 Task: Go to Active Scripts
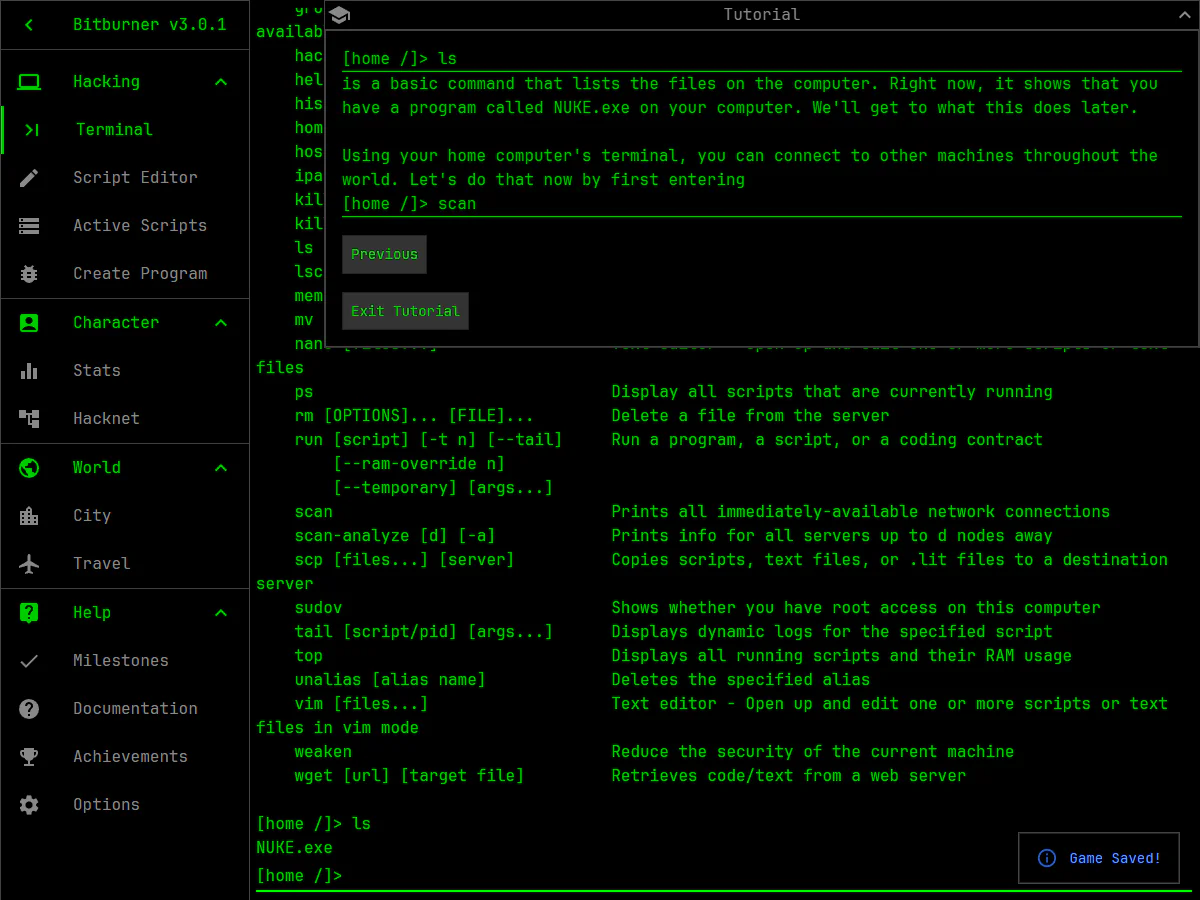(x=125, y=226)
